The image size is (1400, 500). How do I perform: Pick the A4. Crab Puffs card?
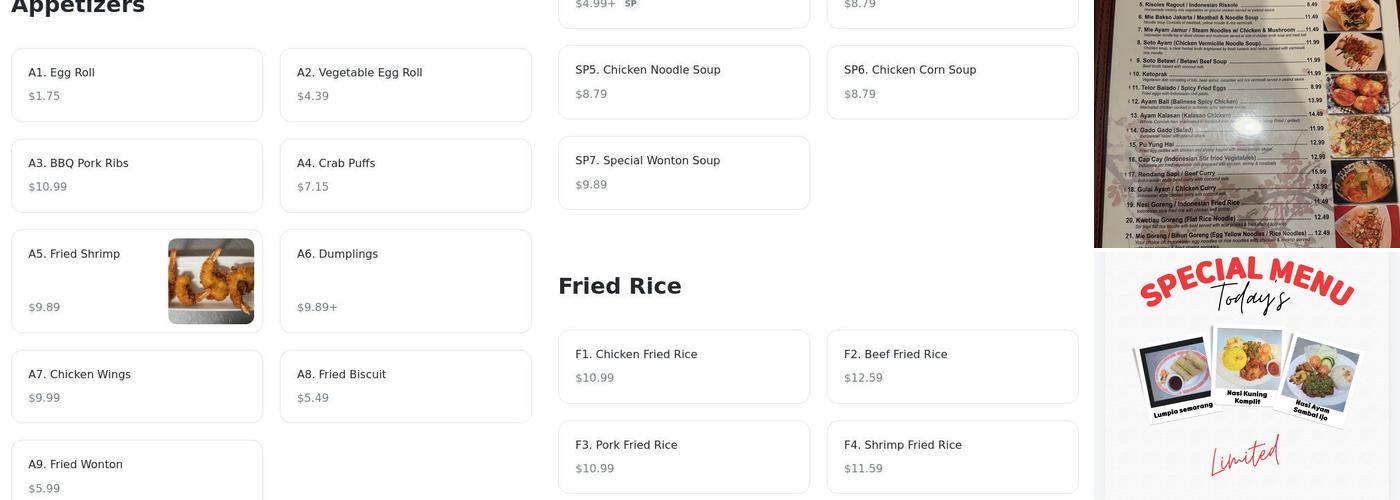point(405,176)
